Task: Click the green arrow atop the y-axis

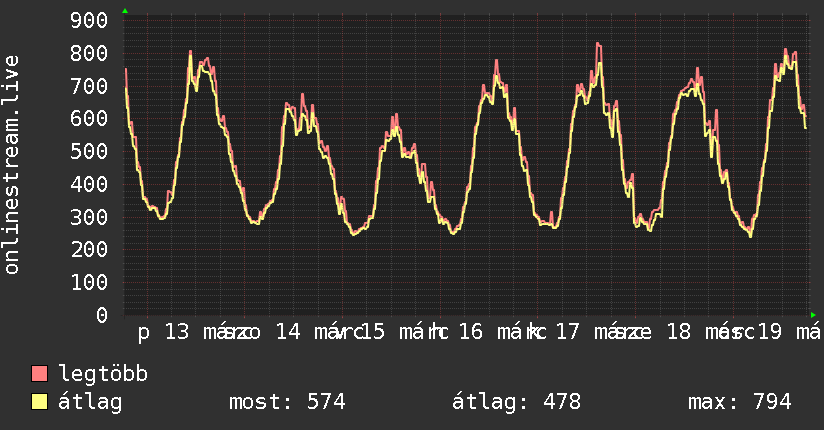Action: pyautogui.click(x=125, y=11)
